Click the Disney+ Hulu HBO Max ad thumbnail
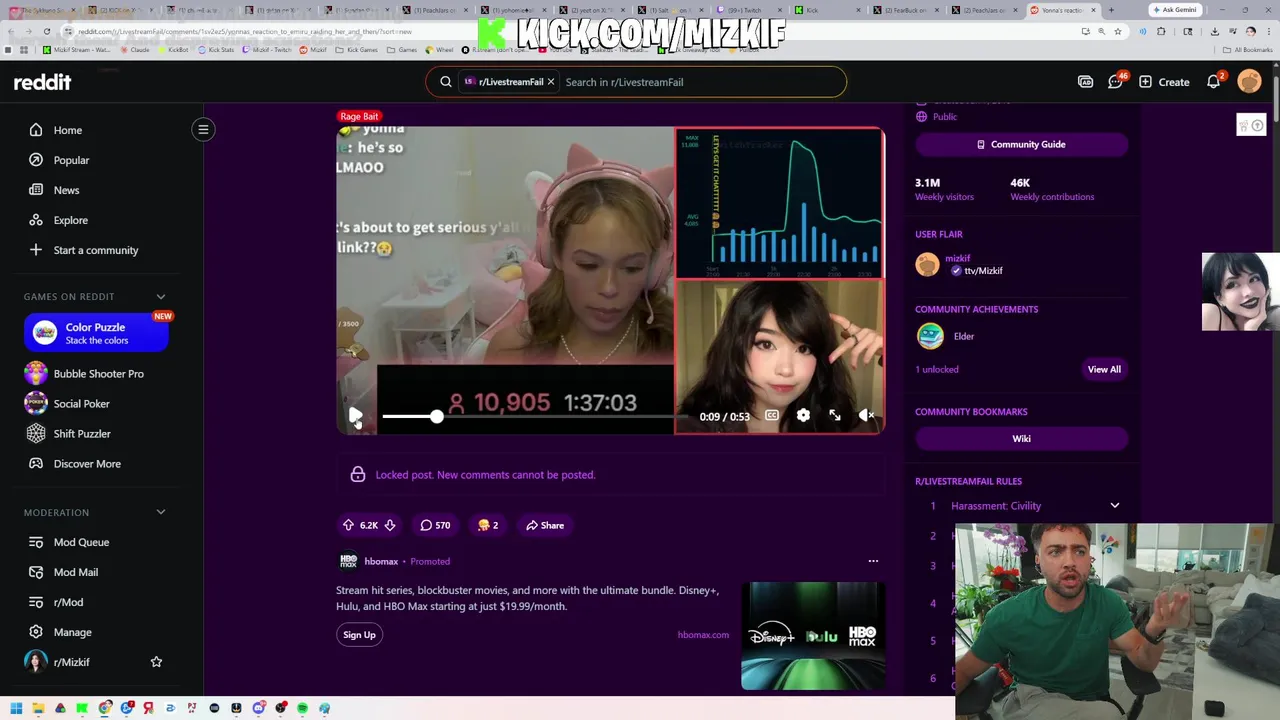Viewport: 1280px width, 720px height. (813, 636)
